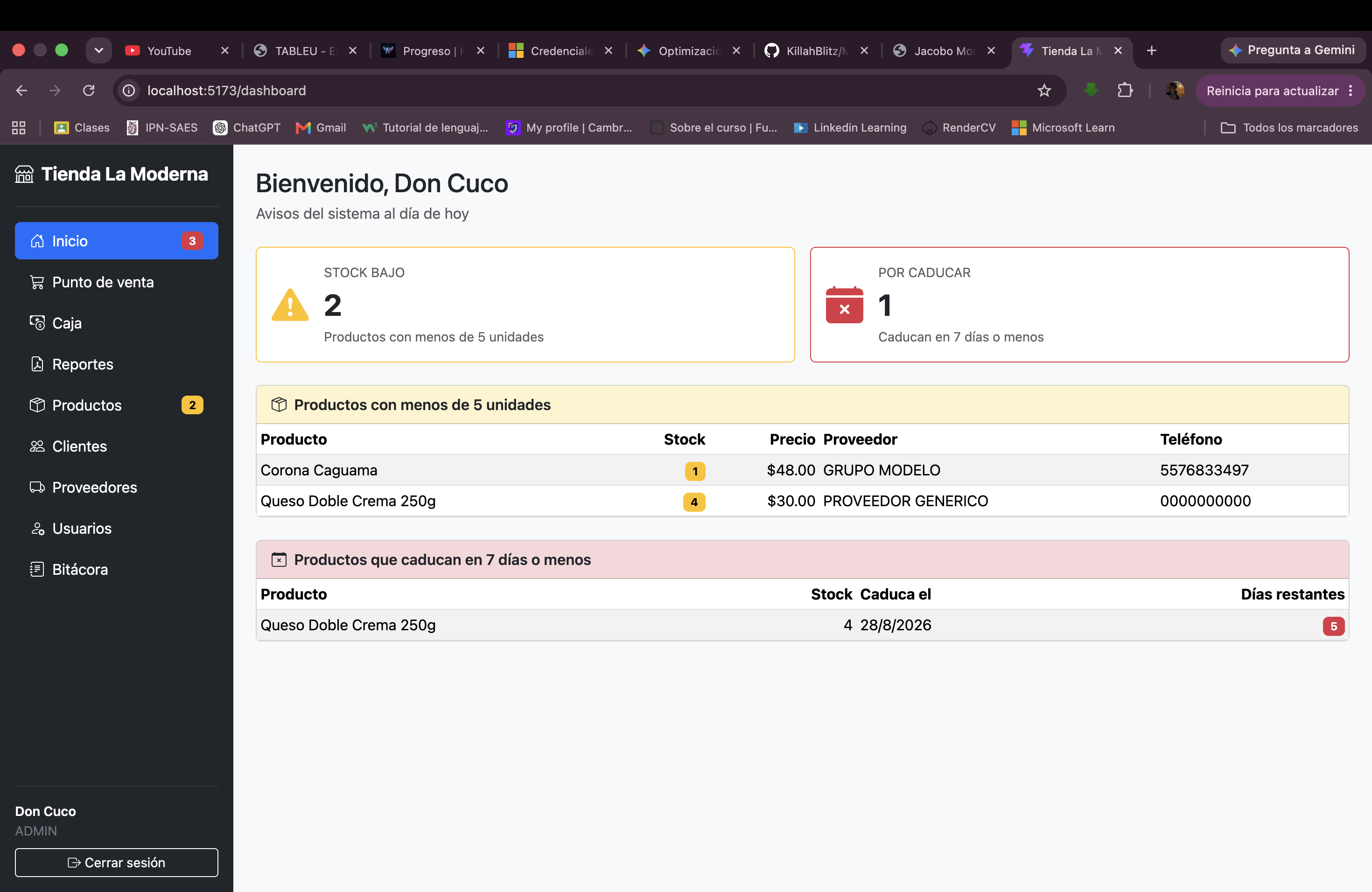The height and width of the screenshot is (892, 1372).
Task: Reload the page
Action: (89, 91)
